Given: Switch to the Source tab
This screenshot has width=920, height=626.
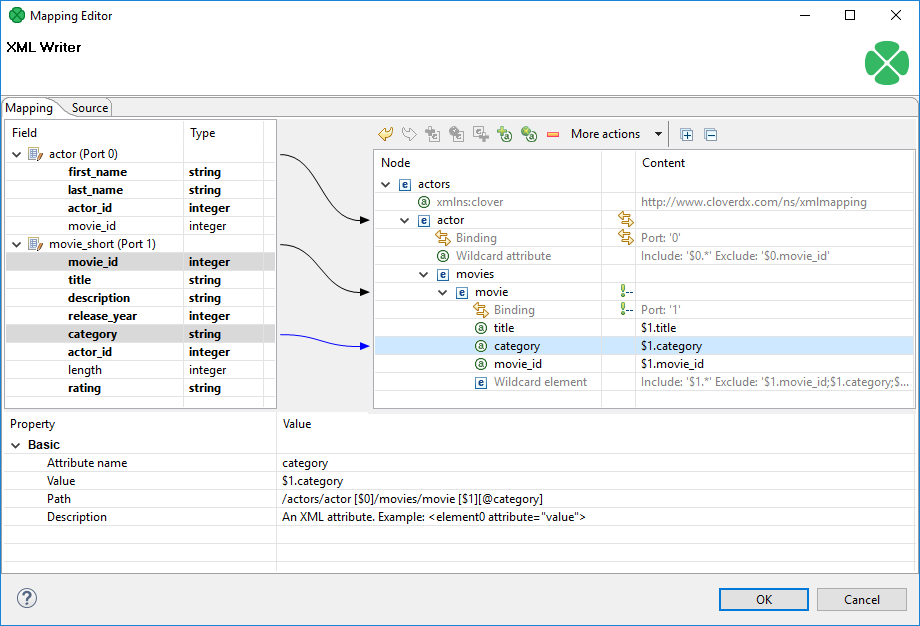Looking at the screenshot, I should point(90,108).
